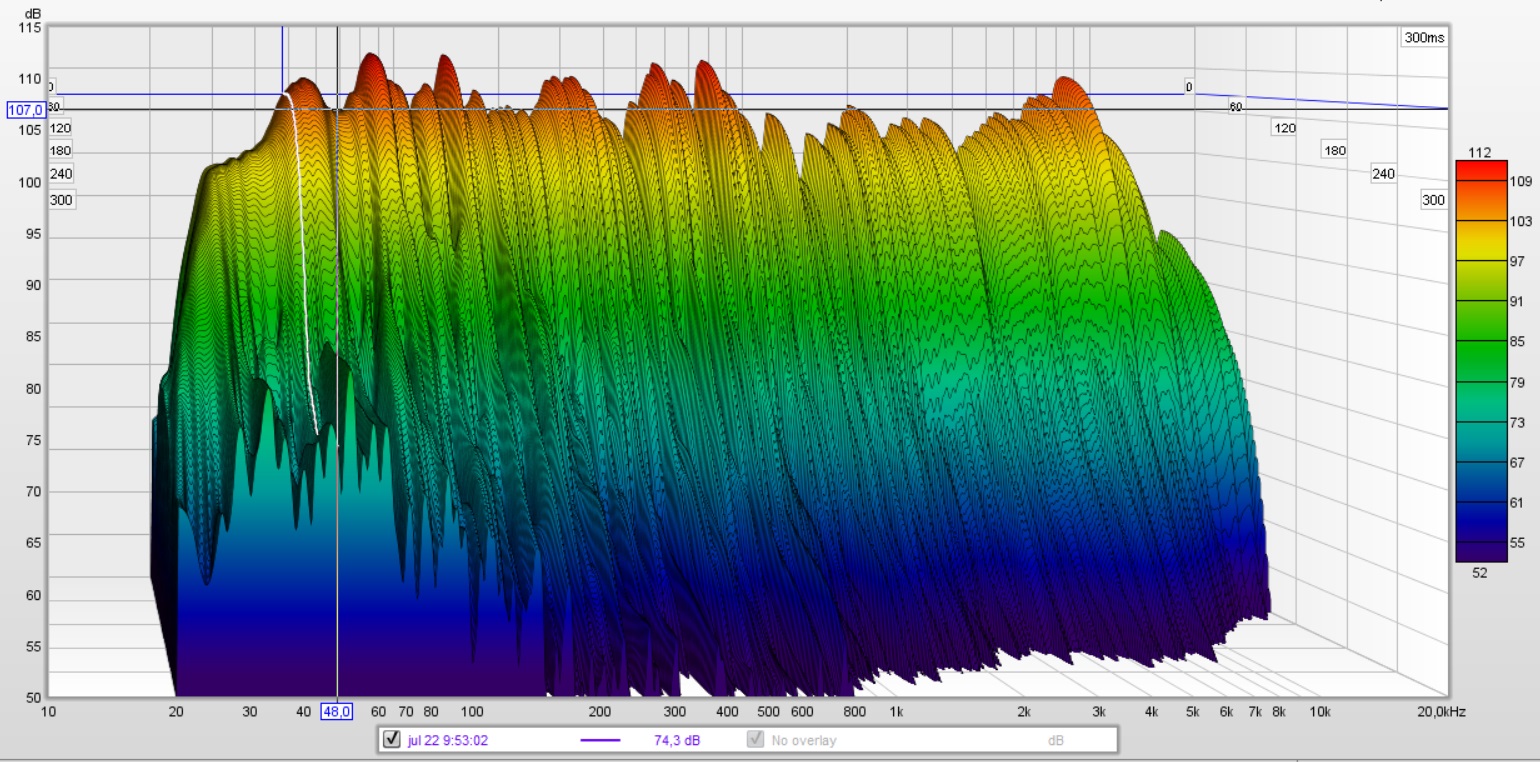Click the purple trace line sample in legend
Screen dimensions: 1540x762
(600, 741)
